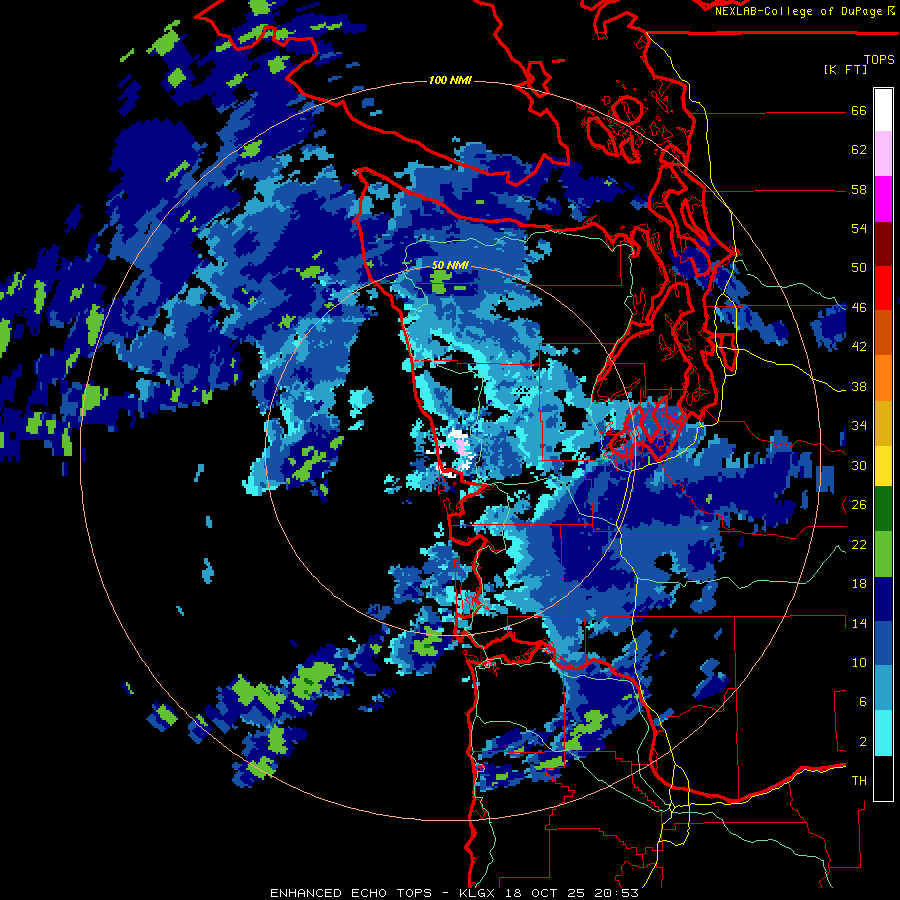Select the navy 22 kft legend swatch

coord(883,599)
